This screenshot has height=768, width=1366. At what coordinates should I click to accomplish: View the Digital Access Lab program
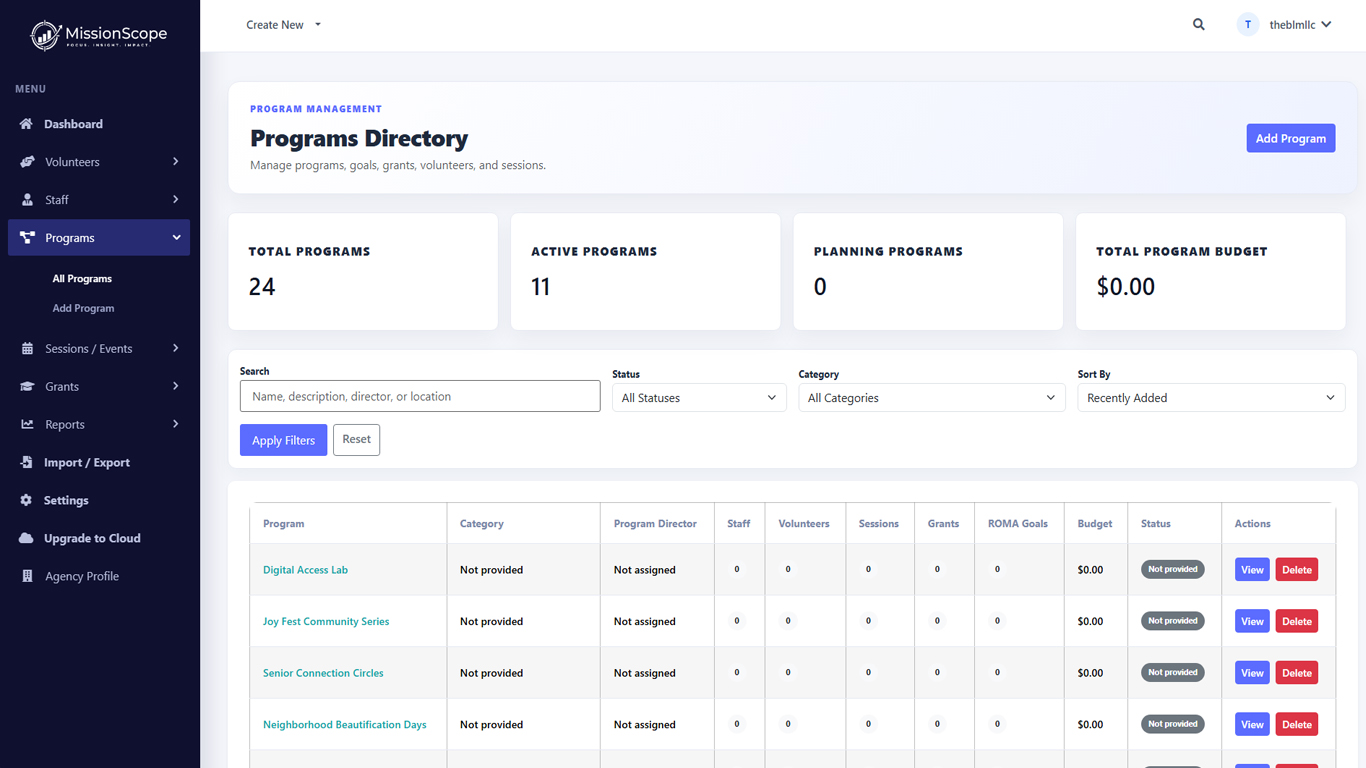coord(1252,570)
